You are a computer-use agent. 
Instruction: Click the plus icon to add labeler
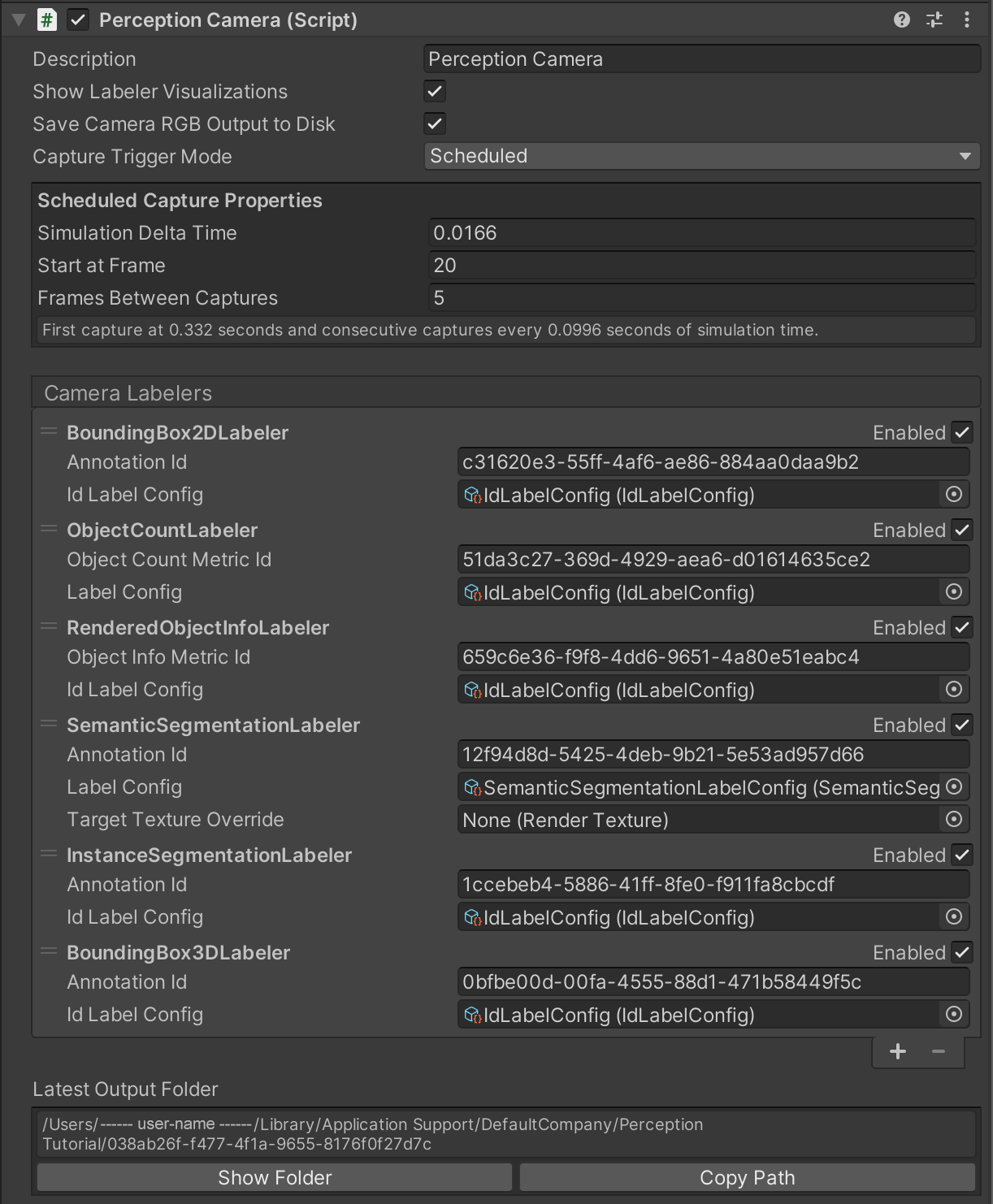point(897,1052)
